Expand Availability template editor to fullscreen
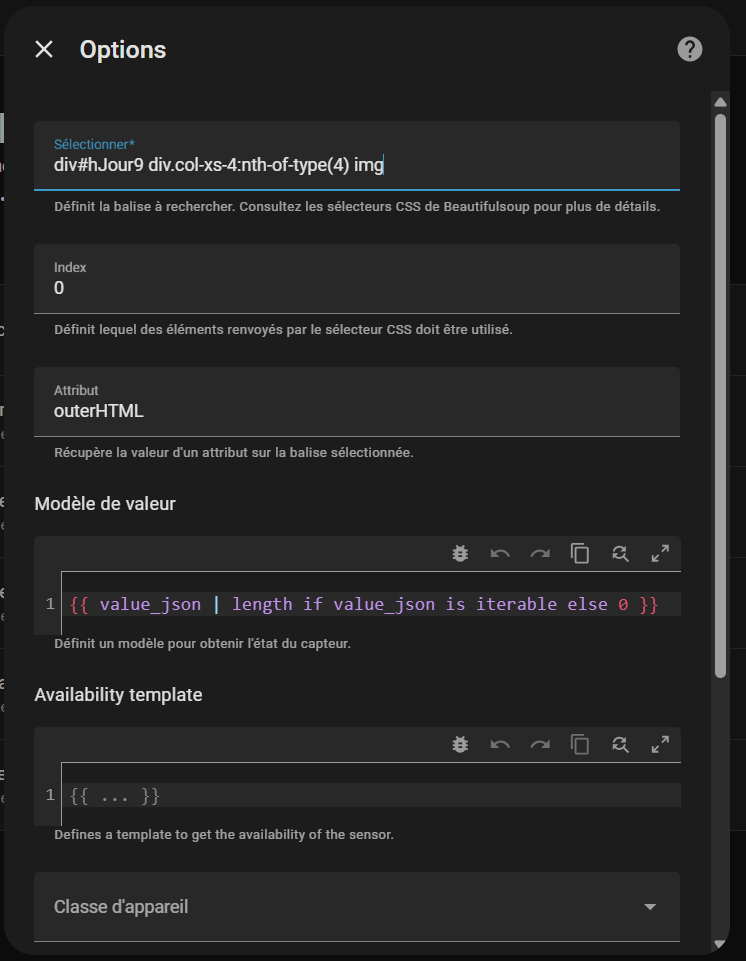The height and width of the screenshot is (961, 746). point(660,744)
